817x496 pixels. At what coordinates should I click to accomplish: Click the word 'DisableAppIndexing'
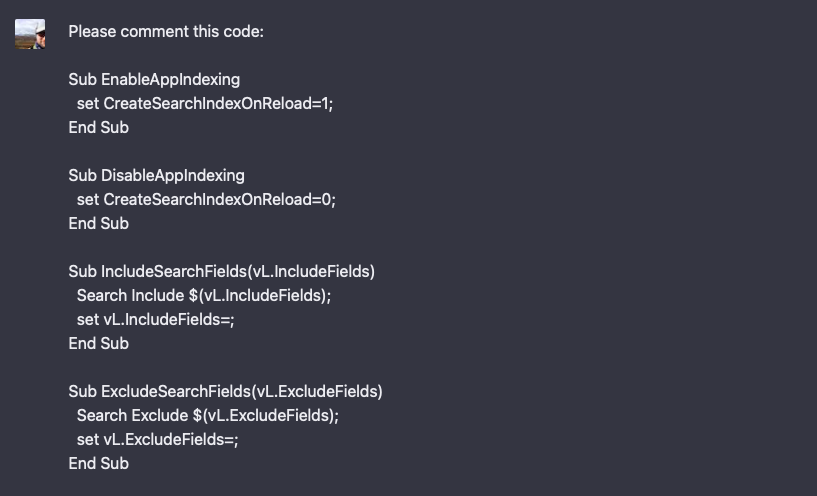tap(173, 176)
